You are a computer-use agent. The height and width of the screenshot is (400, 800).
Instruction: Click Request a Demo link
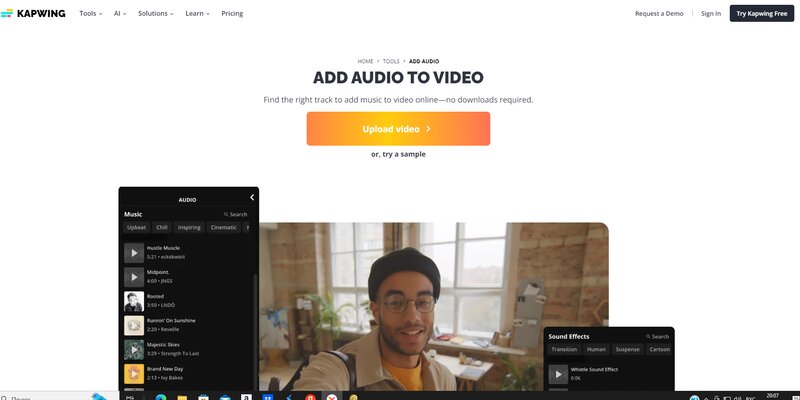click(x=659, y=13)
